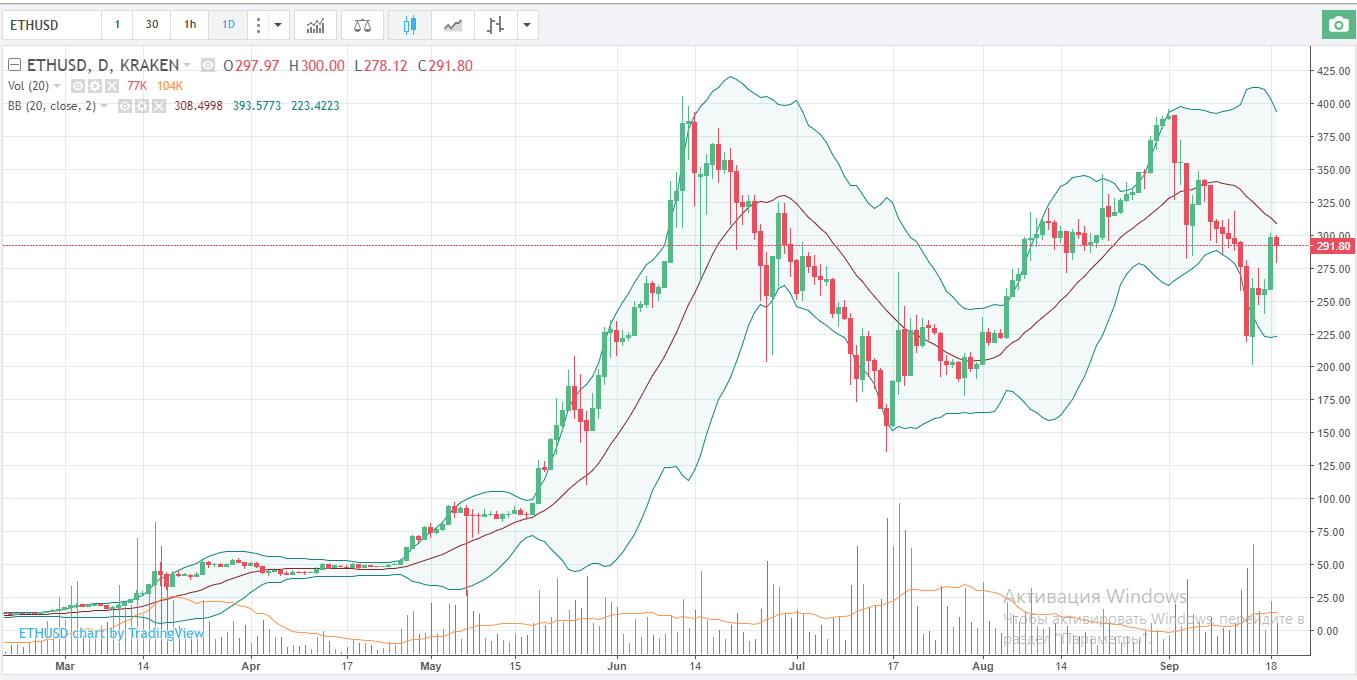Open the ETHUSD chart by TradingView link
Viewport: 1357px width, 680px height.
click(x=111, y=633)
